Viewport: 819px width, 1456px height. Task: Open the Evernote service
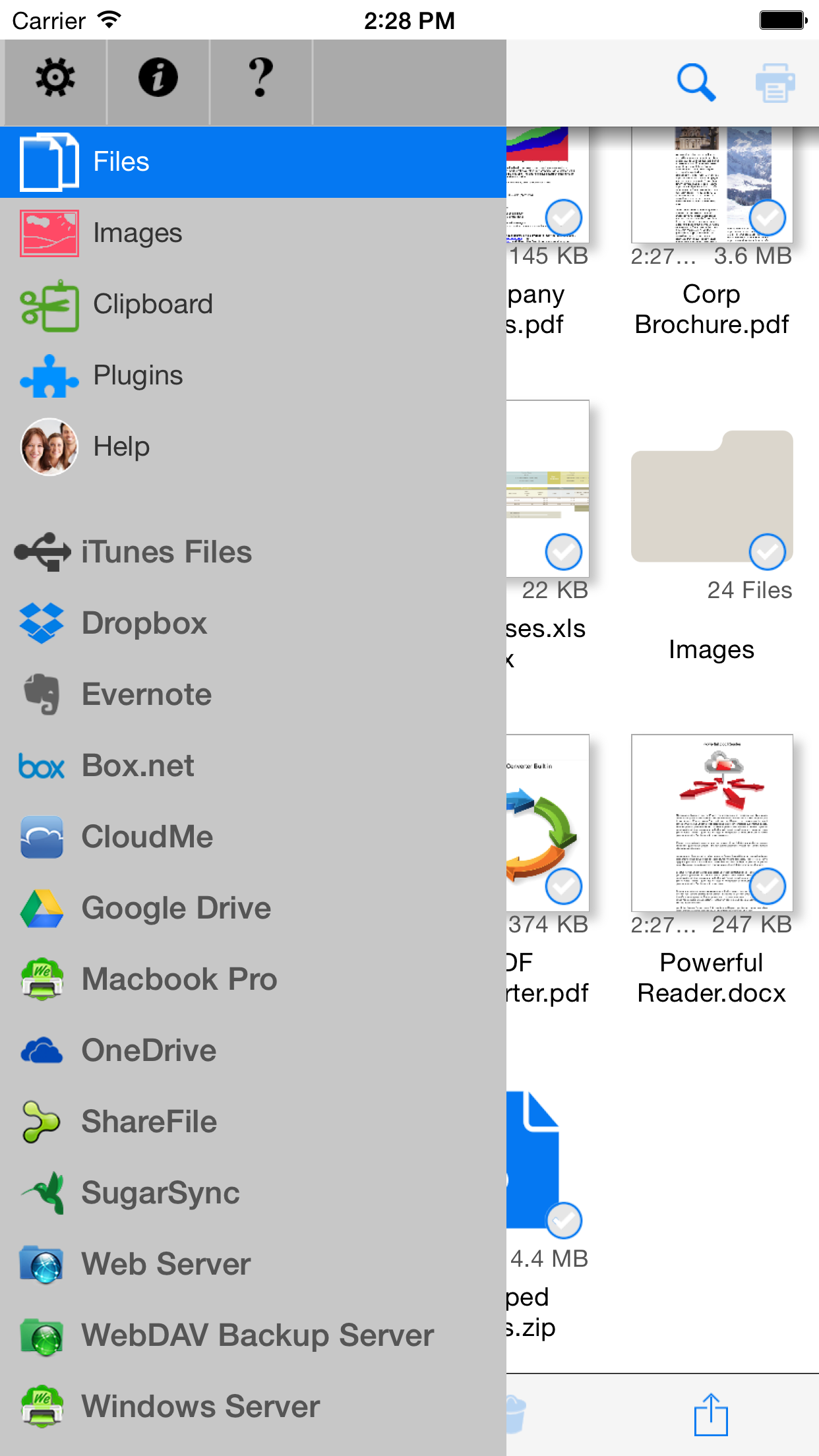[253, 694]
